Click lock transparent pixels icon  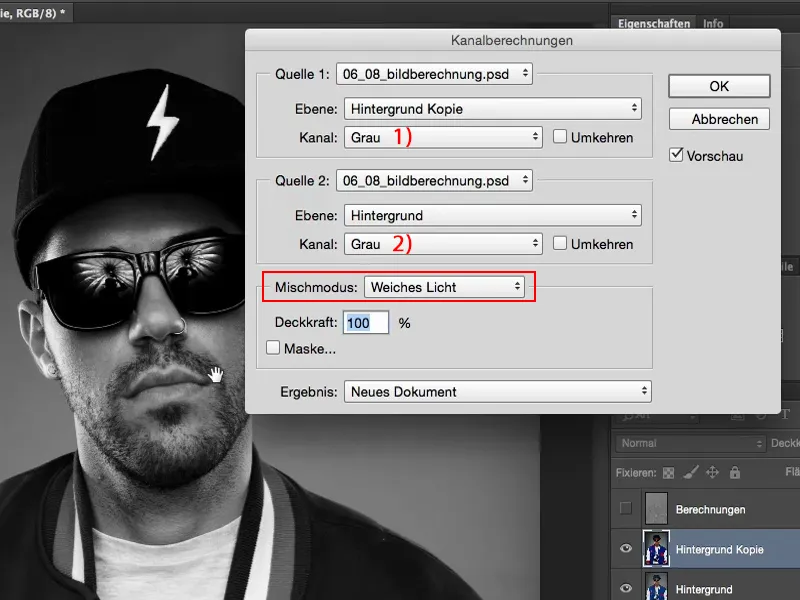(x=668, y=473)
